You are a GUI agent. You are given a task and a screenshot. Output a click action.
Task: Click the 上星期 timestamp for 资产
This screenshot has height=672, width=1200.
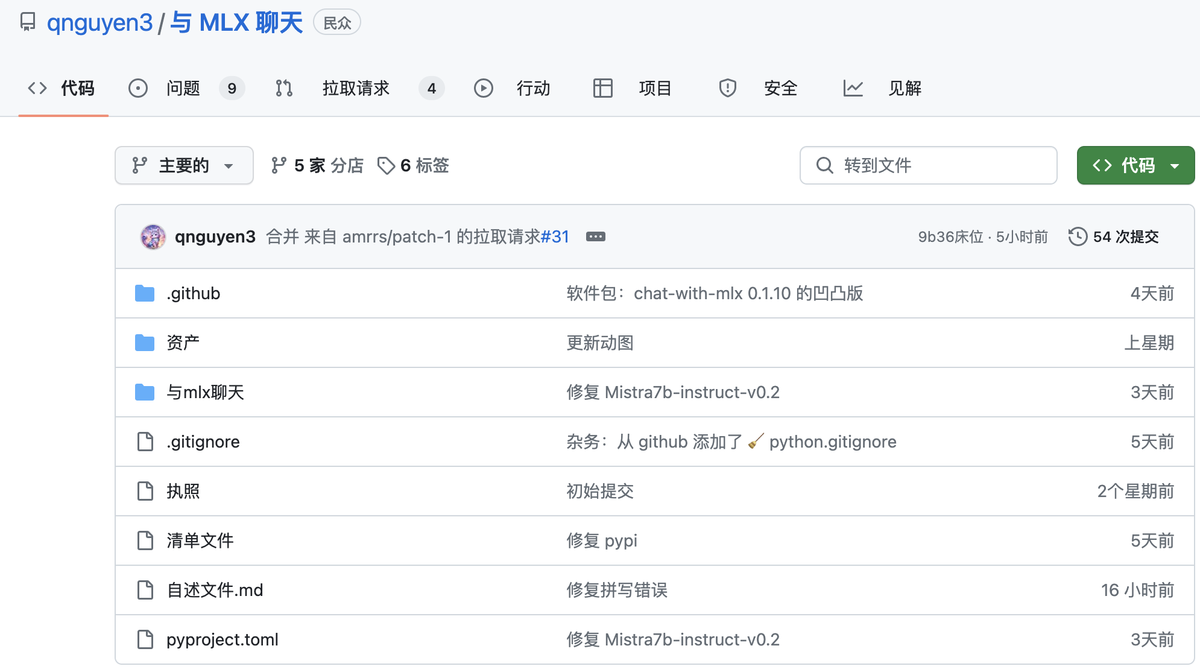click(1149, 343)
